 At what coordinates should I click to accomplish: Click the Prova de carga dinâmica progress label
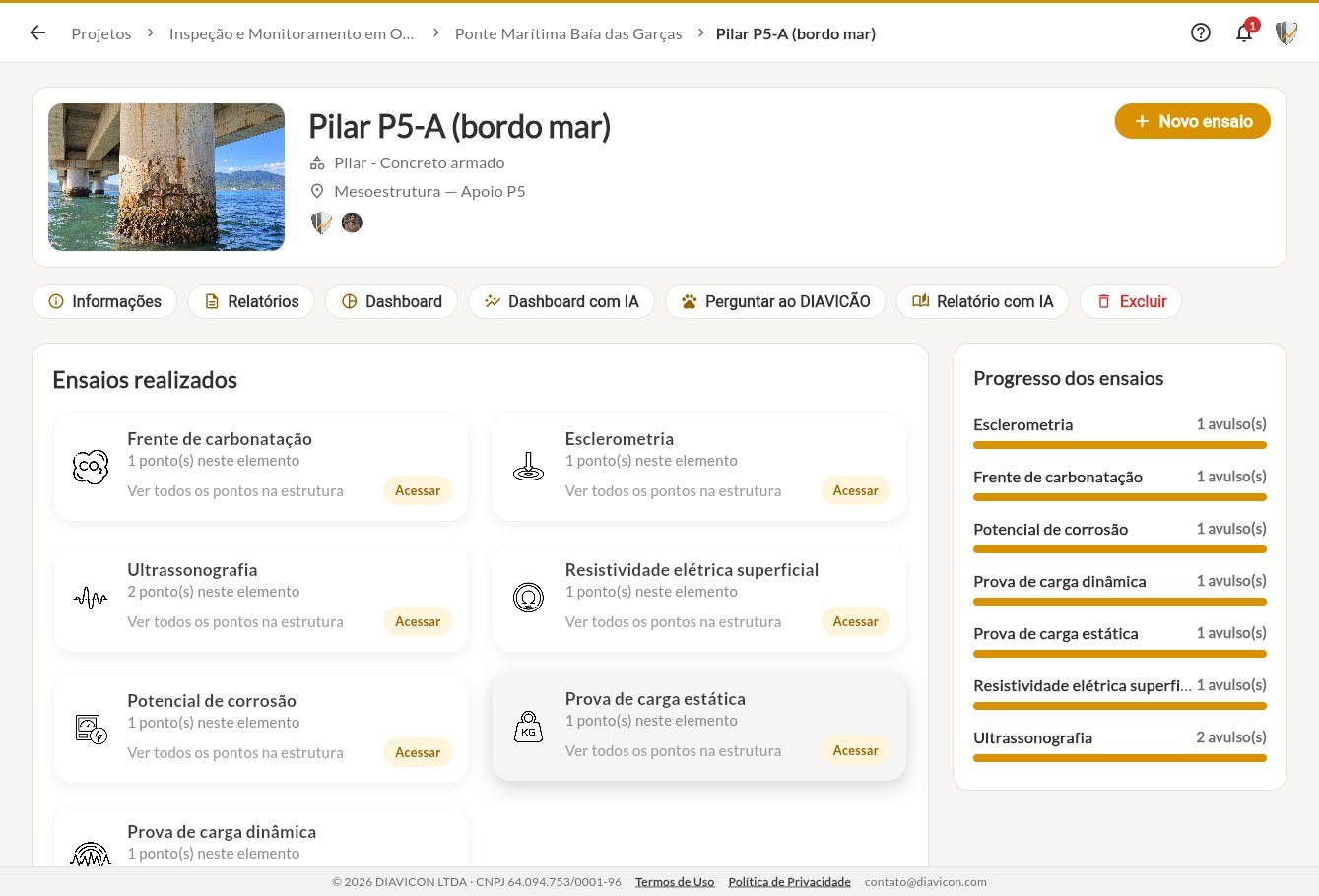pyautogui.click(x=1059, y=581)
